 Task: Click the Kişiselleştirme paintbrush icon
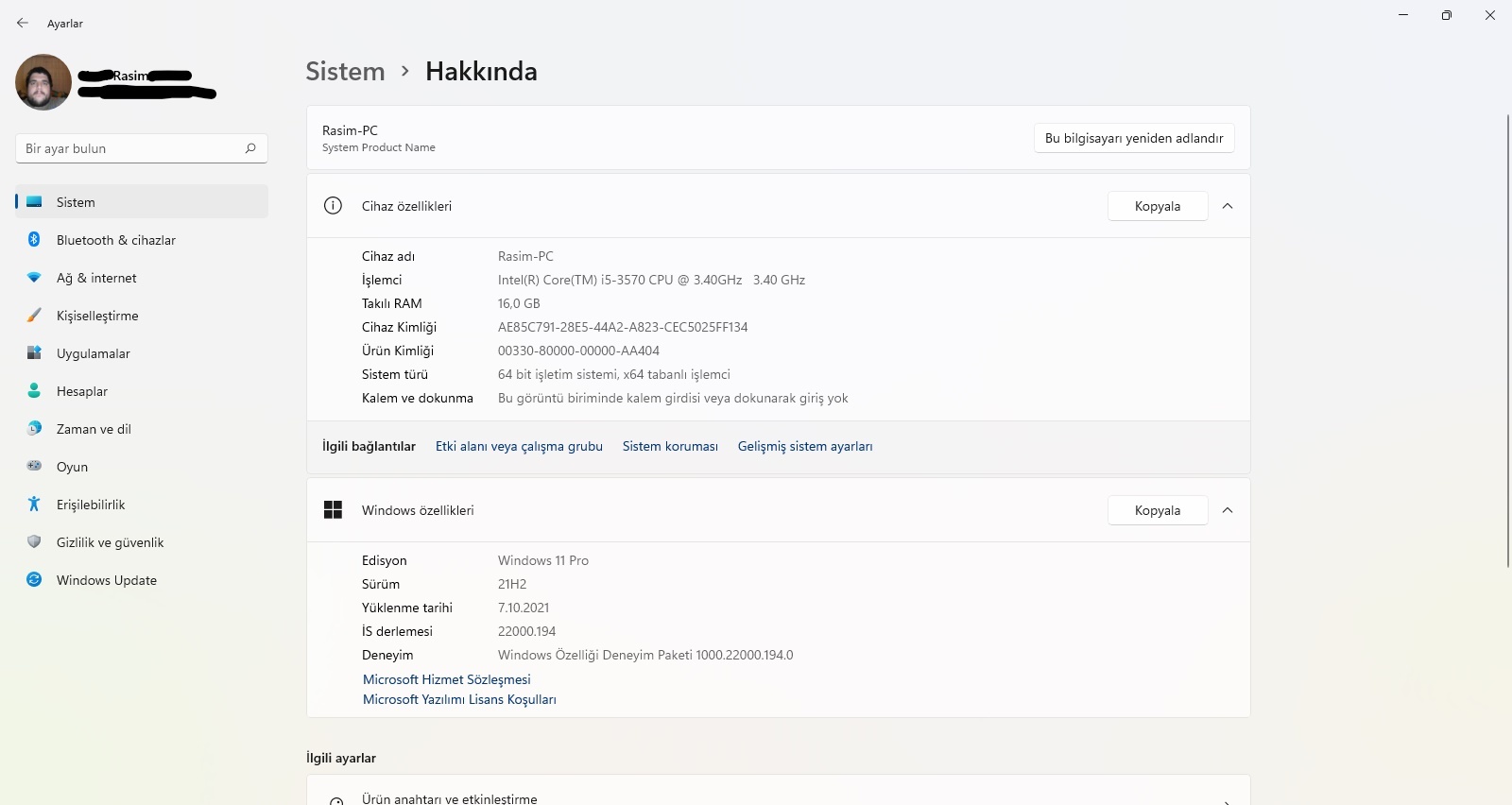pos(34,316)
